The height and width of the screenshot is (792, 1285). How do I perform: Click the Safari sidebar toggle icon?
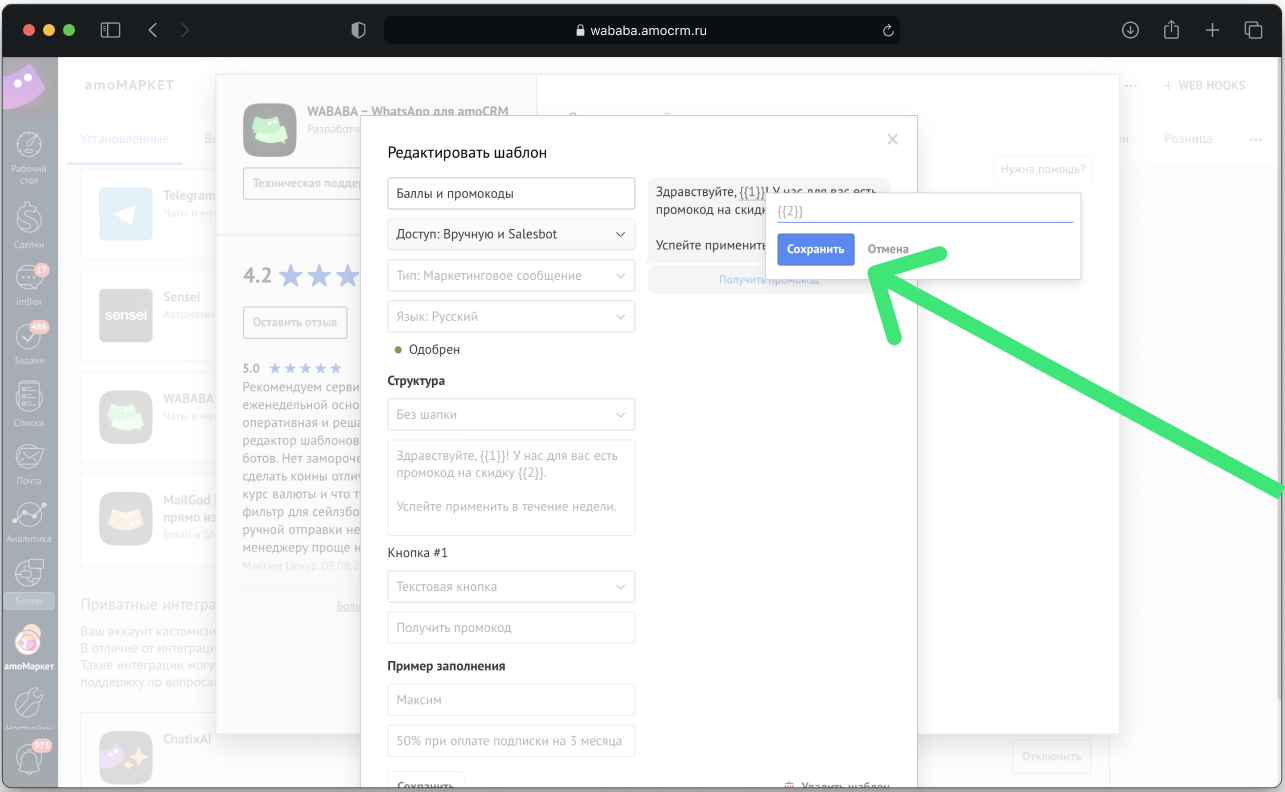[x=110, y=30]
